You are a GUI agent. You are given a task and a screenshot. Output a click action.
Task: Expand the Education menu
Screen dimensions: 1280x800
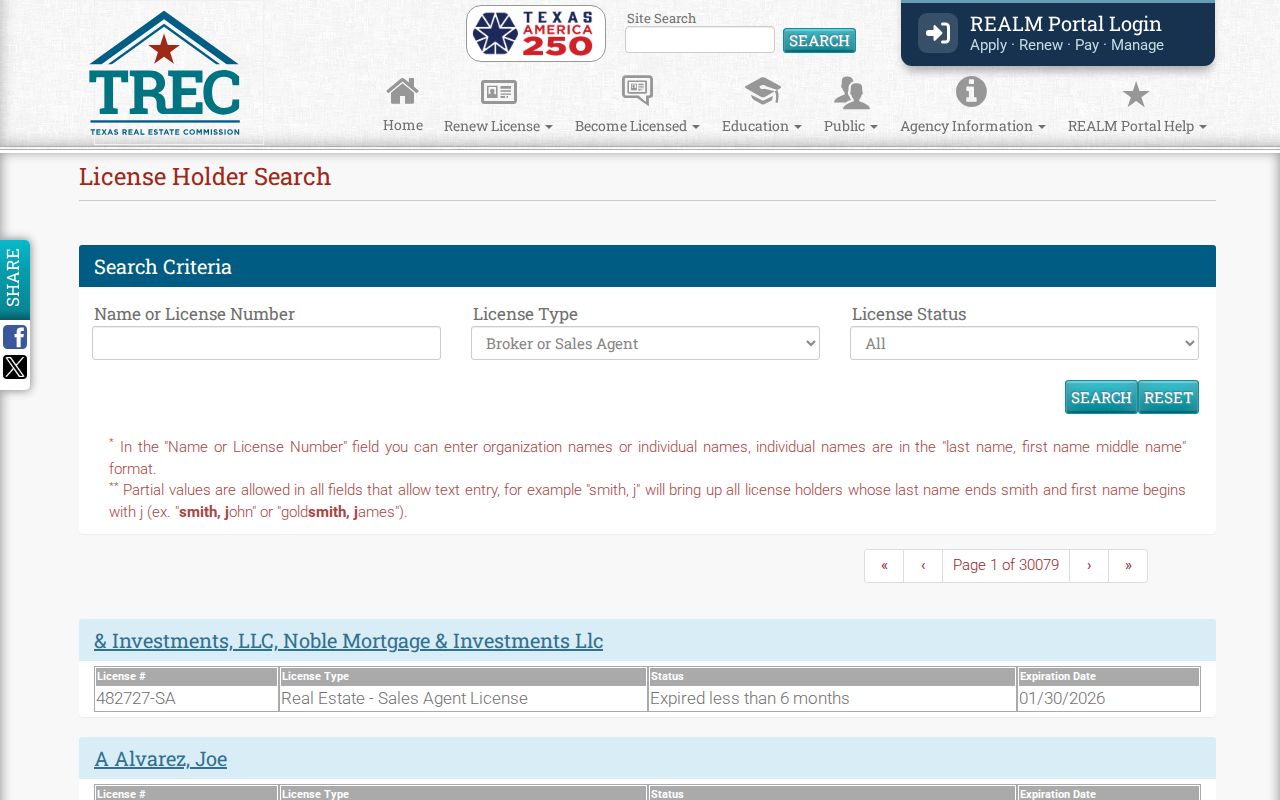(x=762, y=126)
